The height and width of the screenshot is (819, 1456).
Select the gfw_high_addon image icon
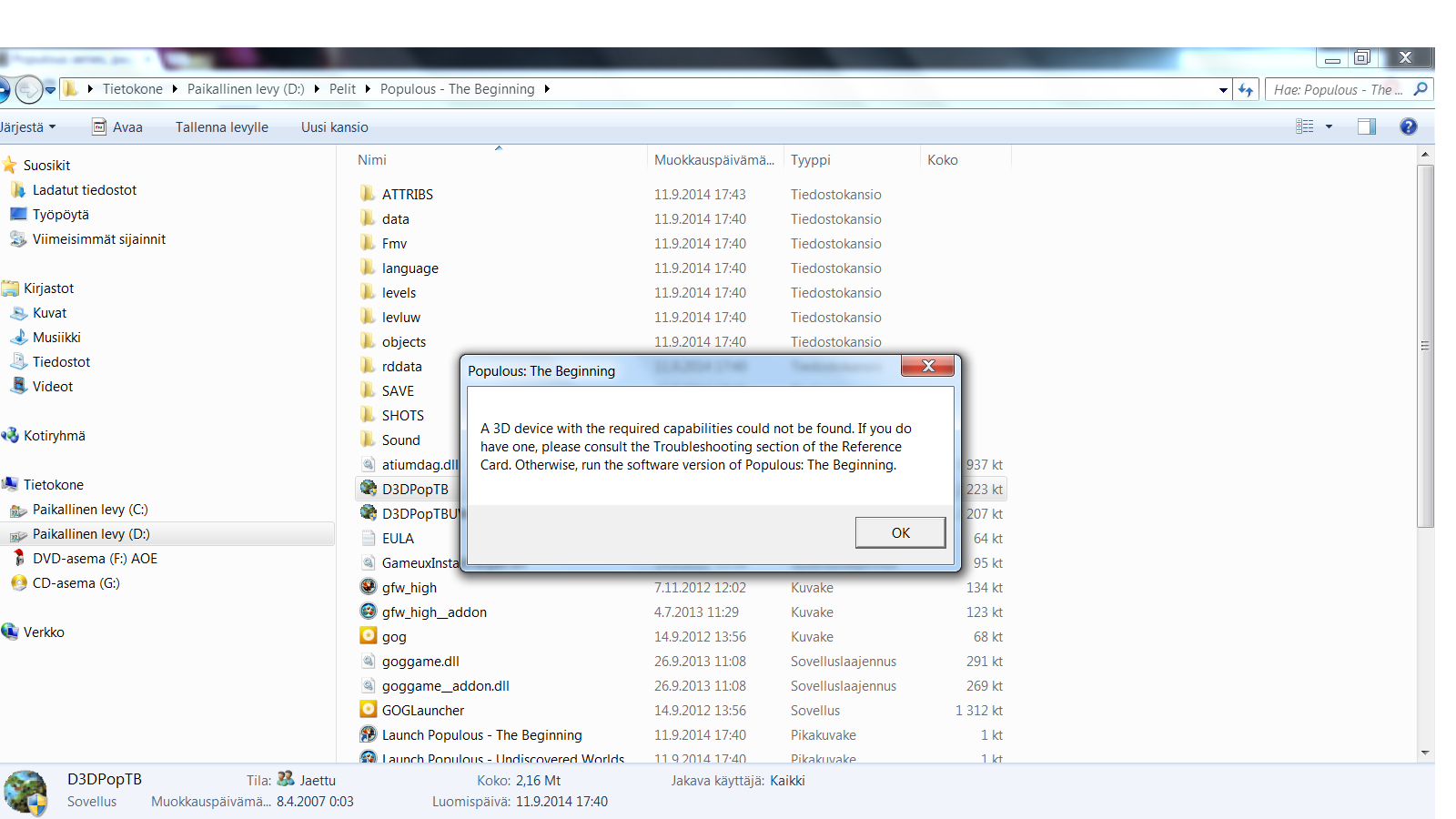[368, 612]
